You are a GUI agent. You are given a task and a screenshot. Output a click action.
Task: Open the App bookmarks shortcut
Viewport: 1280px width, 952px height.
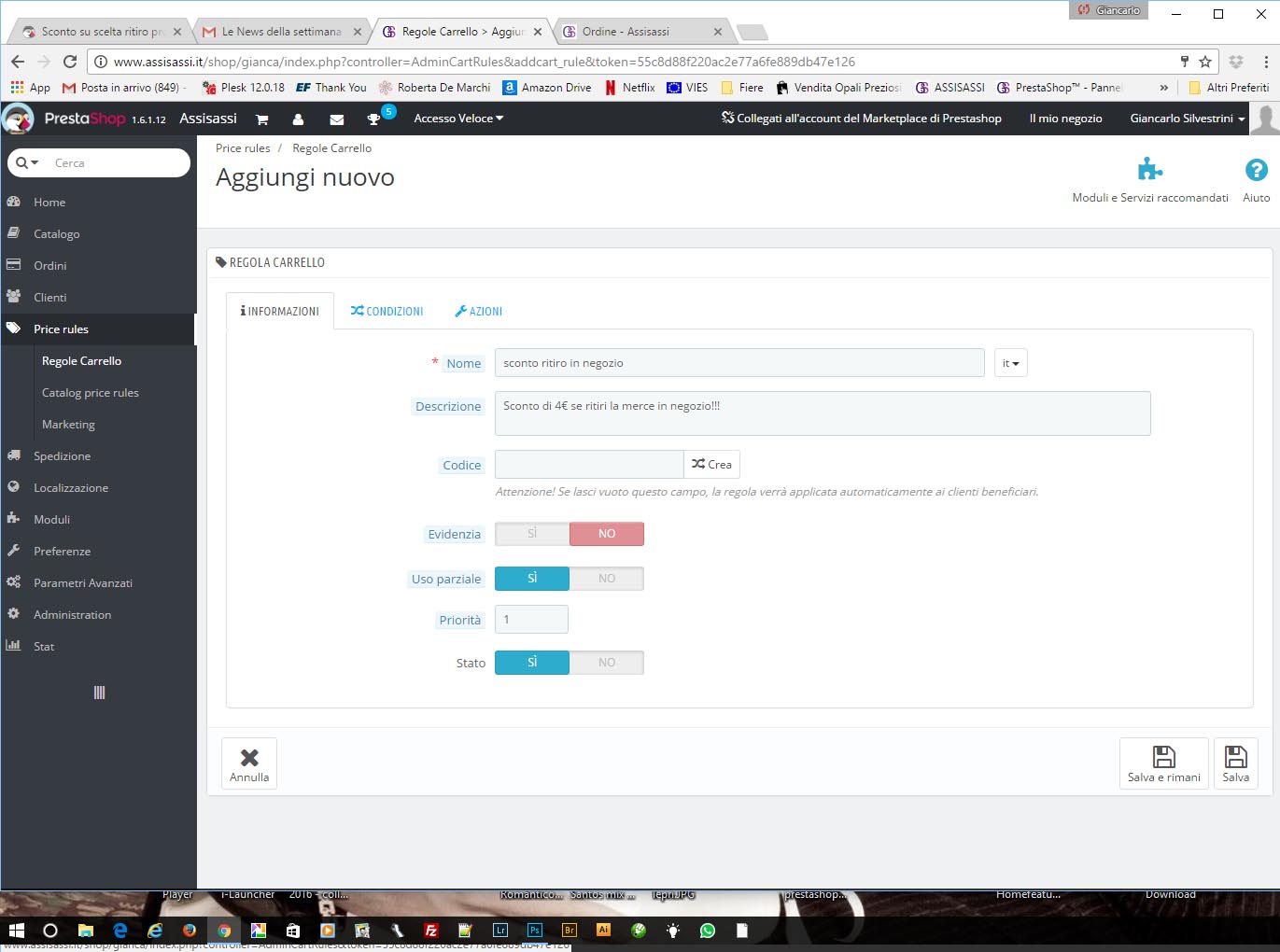(x=30, y=88)
